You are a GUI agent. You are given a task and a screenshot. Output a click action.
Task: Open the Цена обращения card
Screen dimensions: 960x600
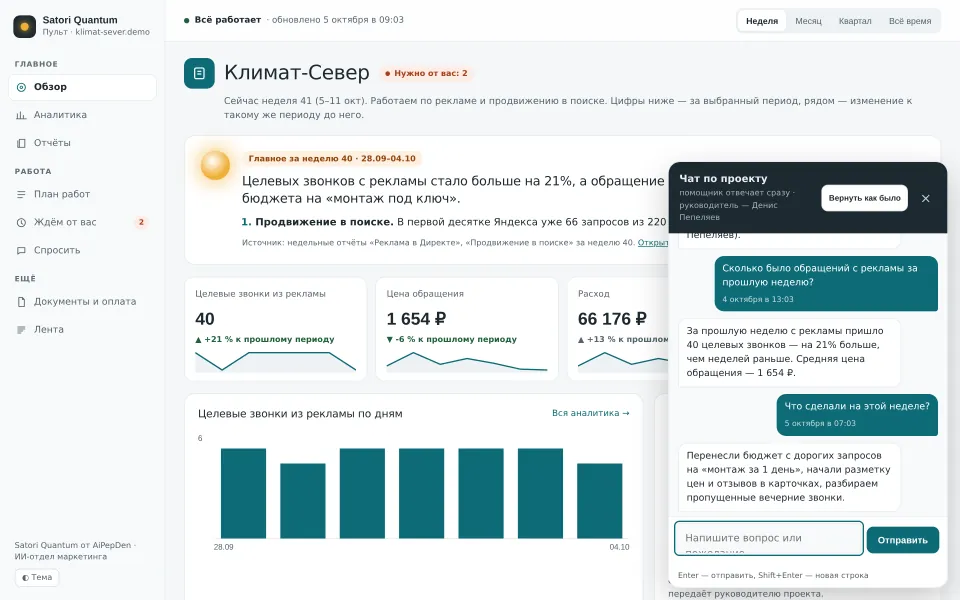tap(467, 329)
